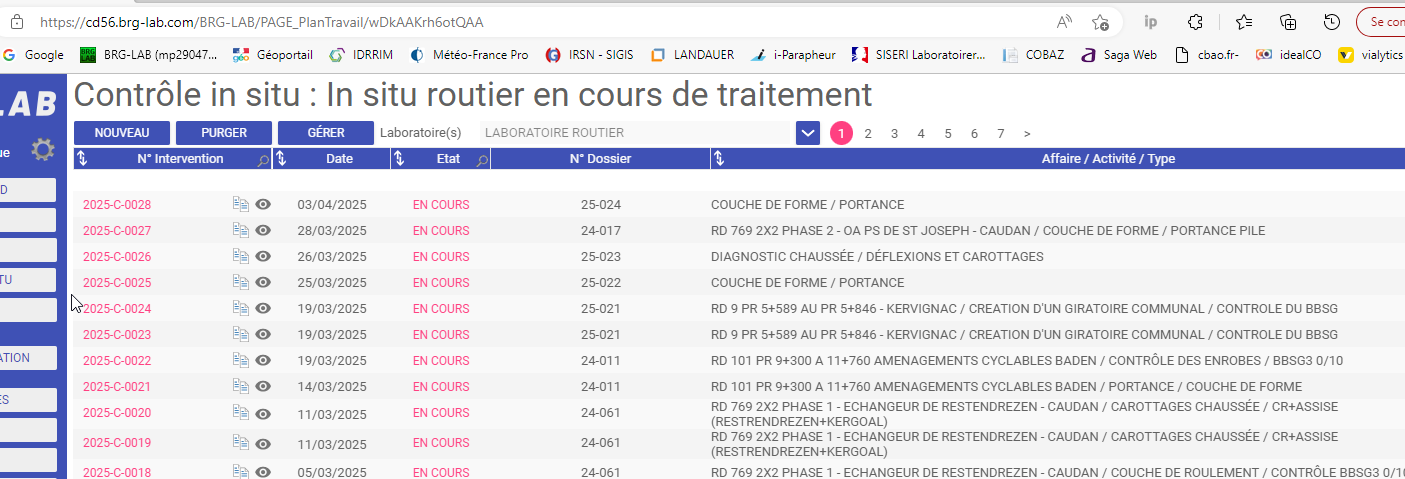This screenshot has width=1405, height=479.
Task: Open the LABORATOIRE ROUTIER combo box field
Action: pos(635,133)
